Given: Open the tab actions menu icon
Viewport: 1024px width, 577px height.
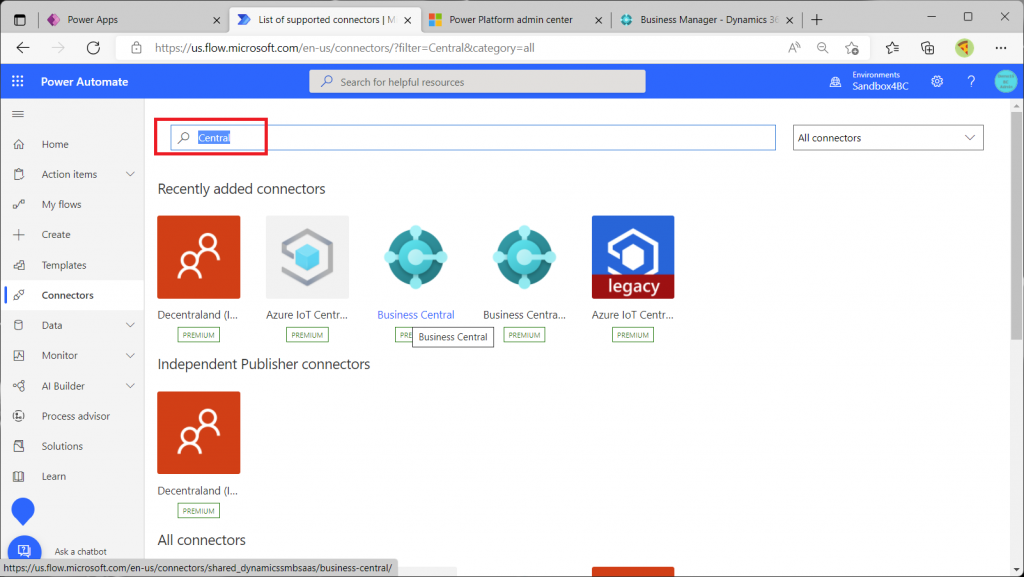Looking at the screenshot, I should tap(20, 20).
